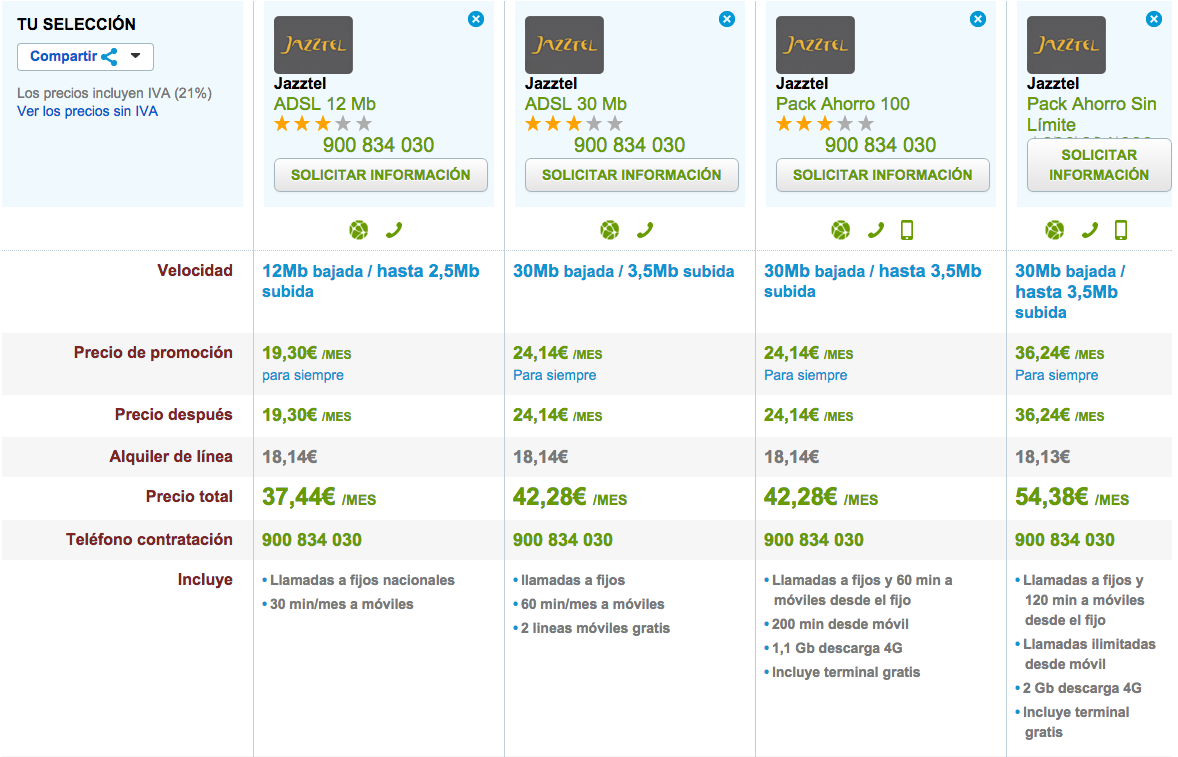
Task: Click the 'TU SELECCIÓN' heading
Action: (x=77, y=24)
